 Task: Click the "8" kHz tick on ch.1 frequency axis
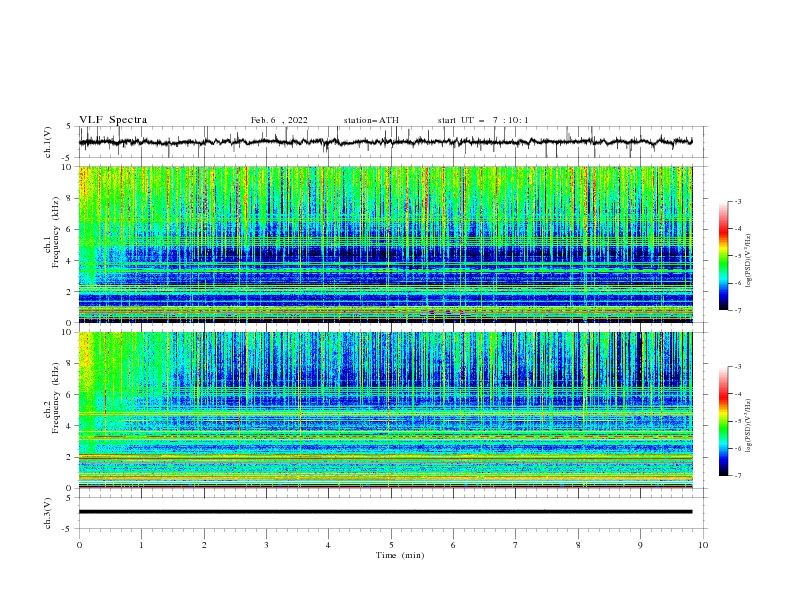[x=71, y=198]
